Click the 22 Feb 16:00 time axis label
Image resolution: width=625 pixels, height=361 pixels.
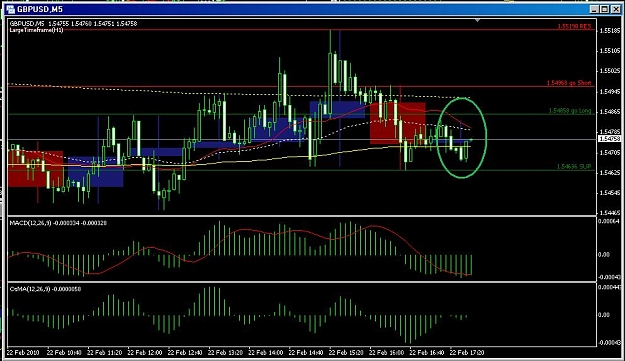386,353
